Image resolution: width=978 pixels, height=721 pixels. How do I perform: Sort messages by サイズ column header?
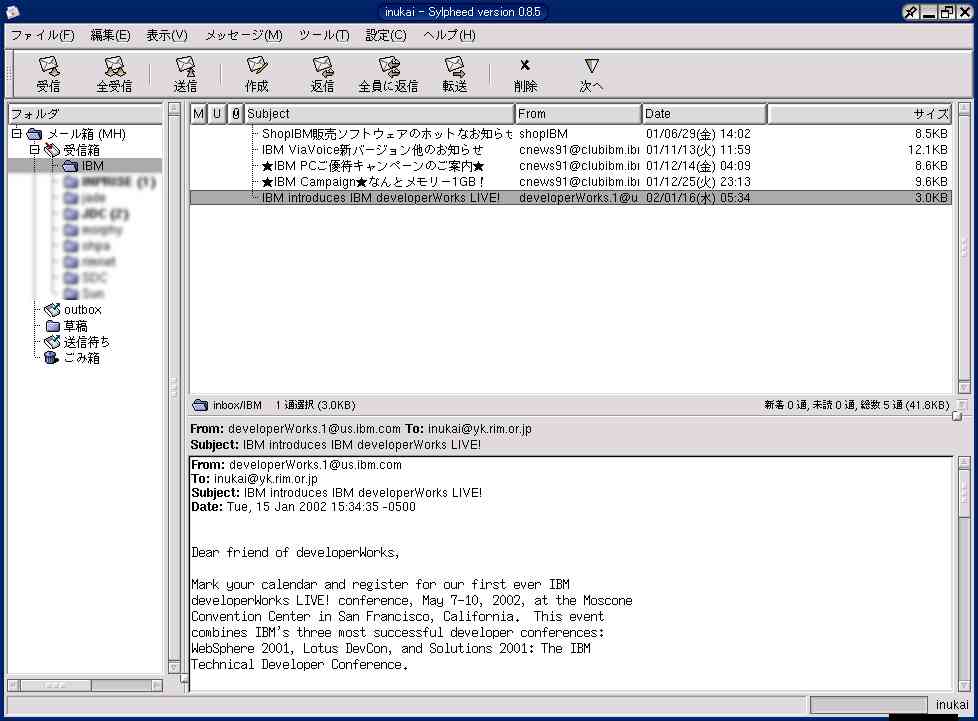pos(859,114)
